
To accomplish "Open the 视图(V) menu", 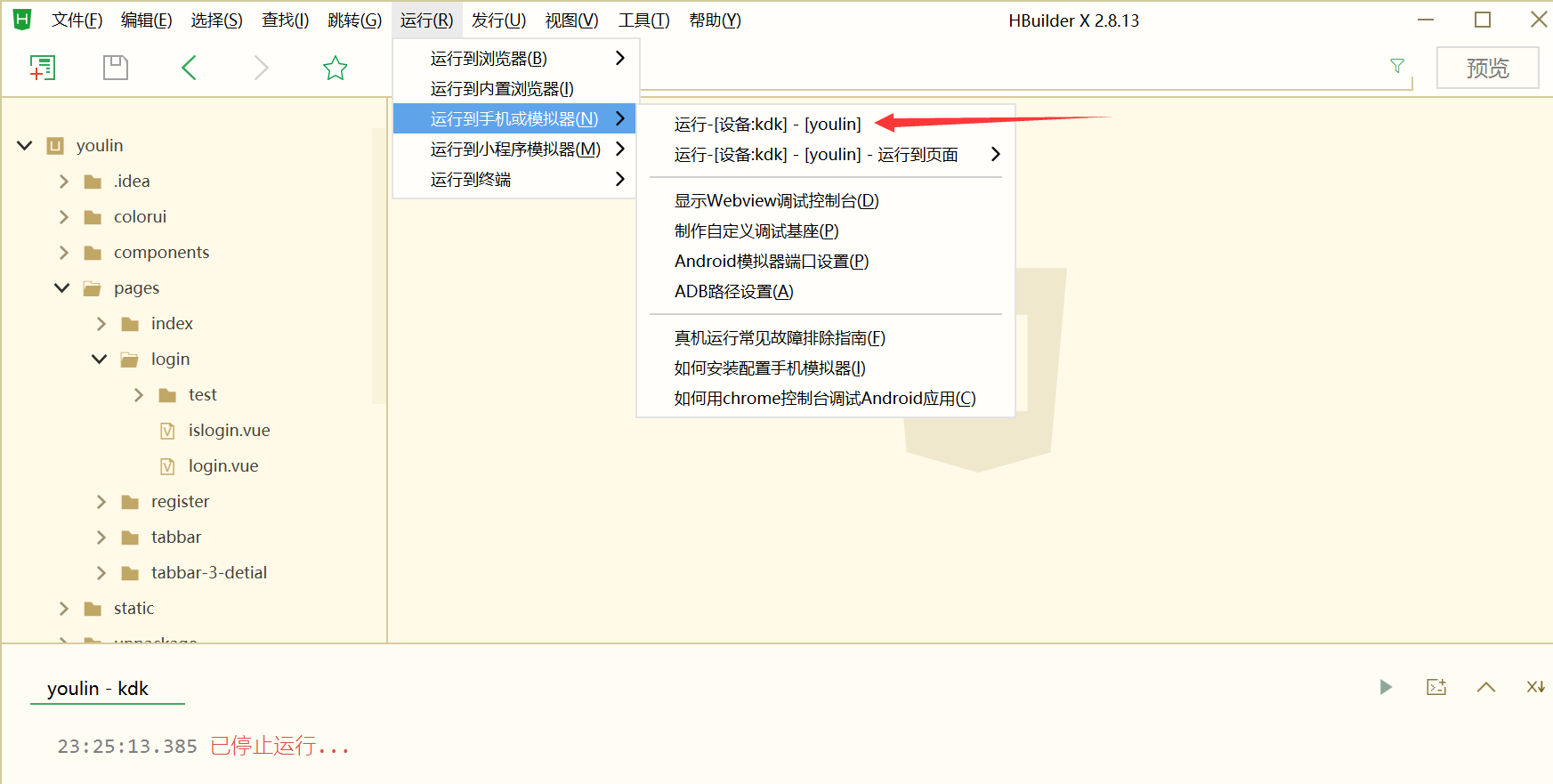I will [x=571, y=20].
